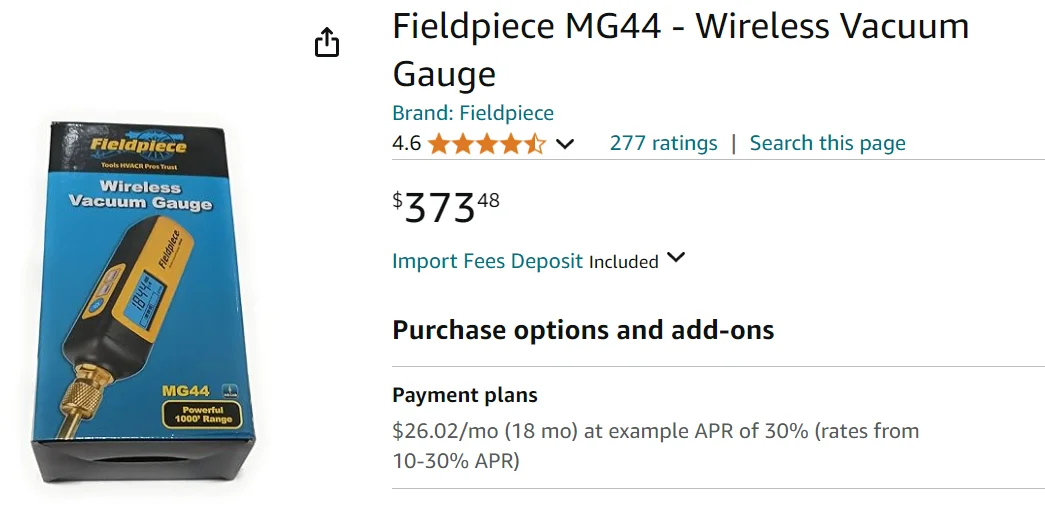Image resolution: width=1045 pixels, height=522 pixels.
Task: Click the Payment plans heading
Action: 464,395
